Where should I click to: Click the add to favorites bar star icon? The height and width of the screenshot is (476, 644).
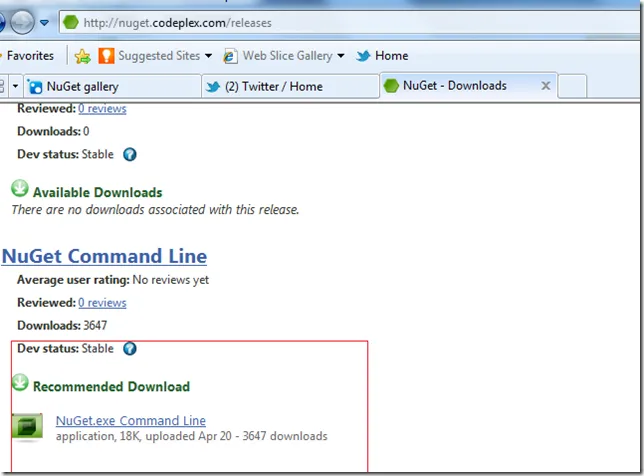pos(83,56)
